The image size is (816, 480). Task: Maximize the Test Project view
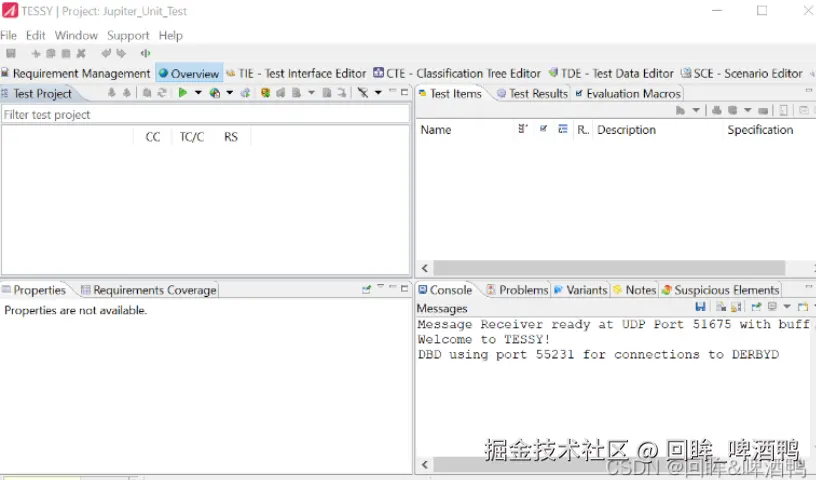[404, 92]
